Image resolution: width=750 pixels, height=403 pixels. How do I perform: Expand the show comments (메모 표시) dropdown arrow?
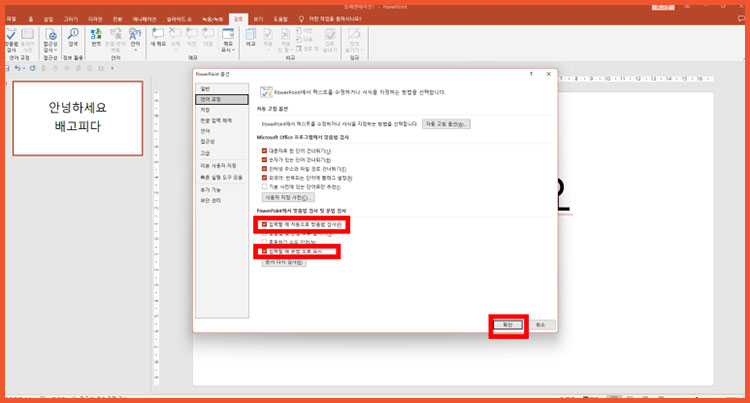[233, 50]
